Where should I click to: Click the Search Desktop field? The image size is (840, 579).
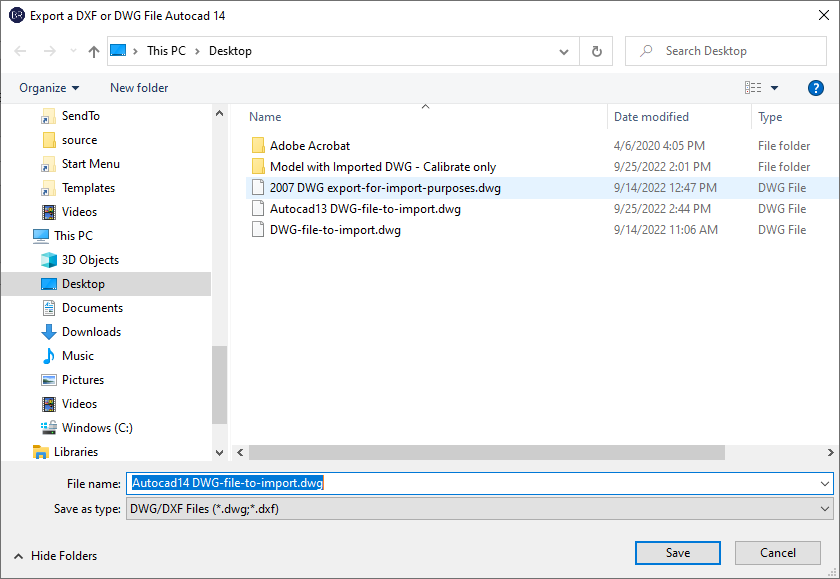735,51
